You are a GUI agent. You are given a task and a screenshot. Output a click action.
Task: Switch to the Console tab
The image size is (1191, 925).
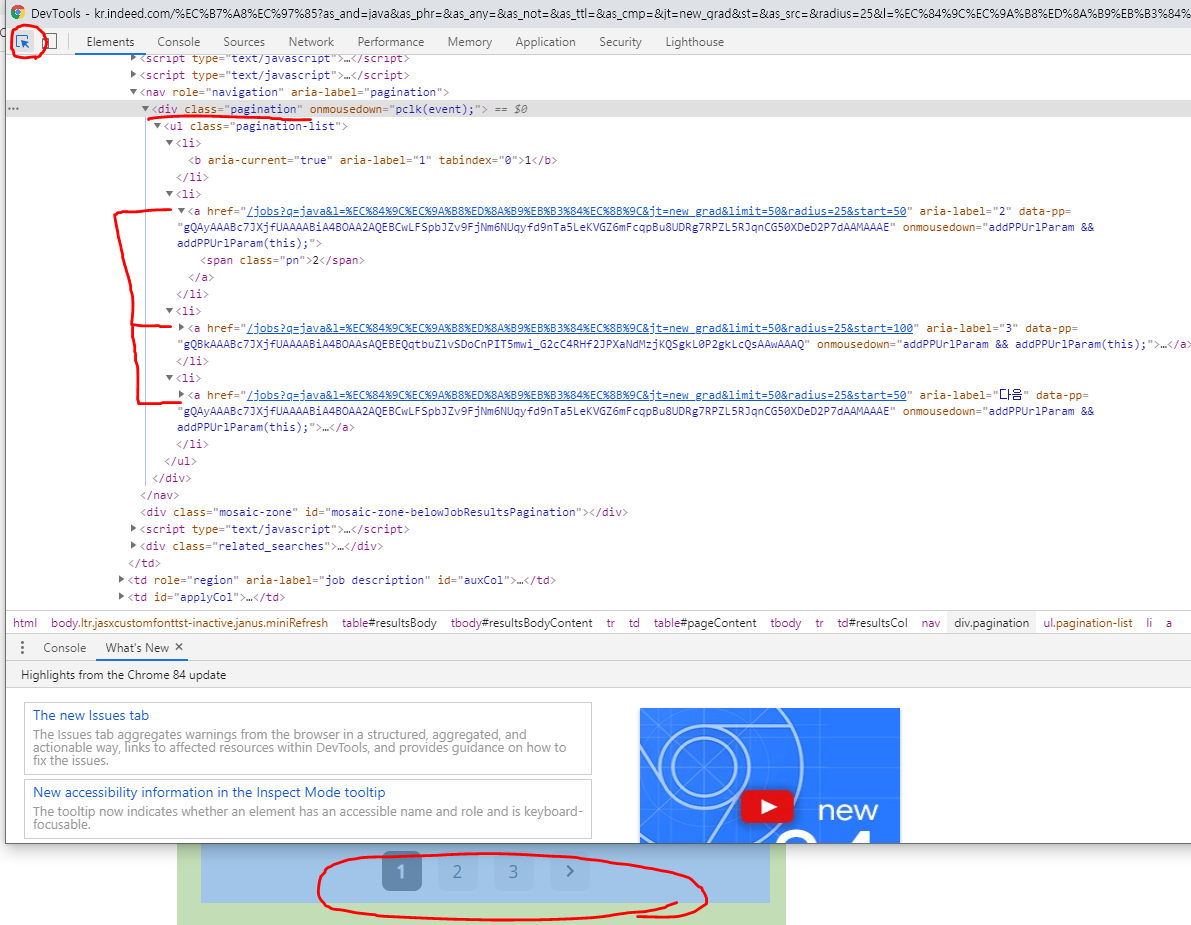pyautogui.click(x=178, y=42)
